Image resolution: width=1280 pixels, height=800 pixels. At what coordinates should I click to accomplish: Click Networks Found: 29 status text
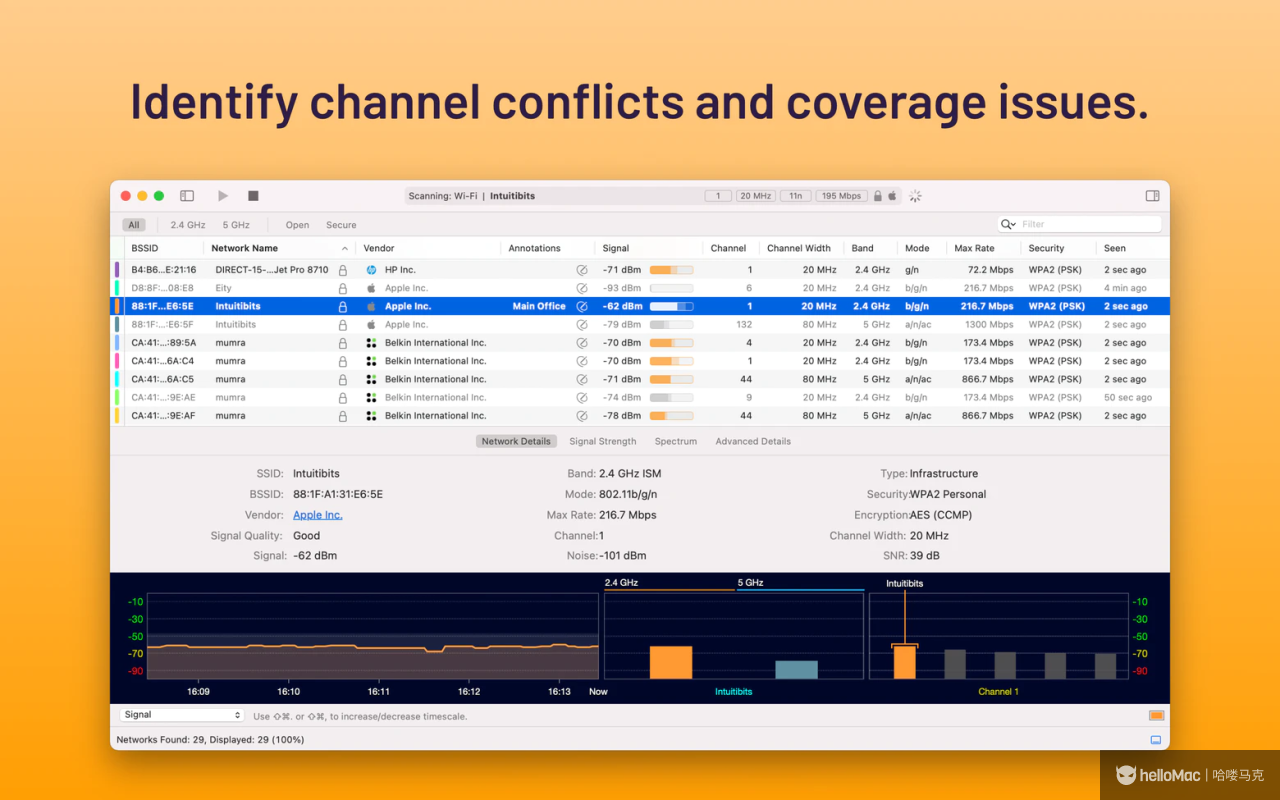[210, 740]
